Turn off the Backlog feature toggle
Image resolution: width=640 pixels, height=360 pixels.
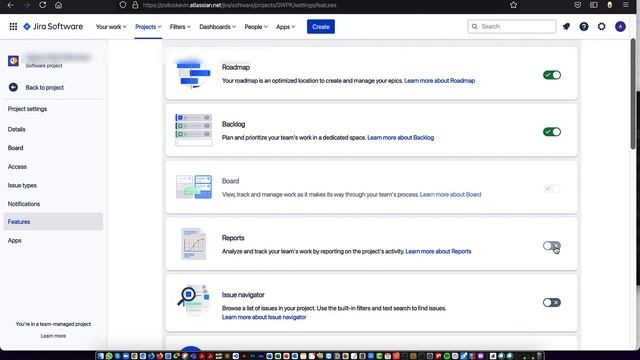coord(552,132)
